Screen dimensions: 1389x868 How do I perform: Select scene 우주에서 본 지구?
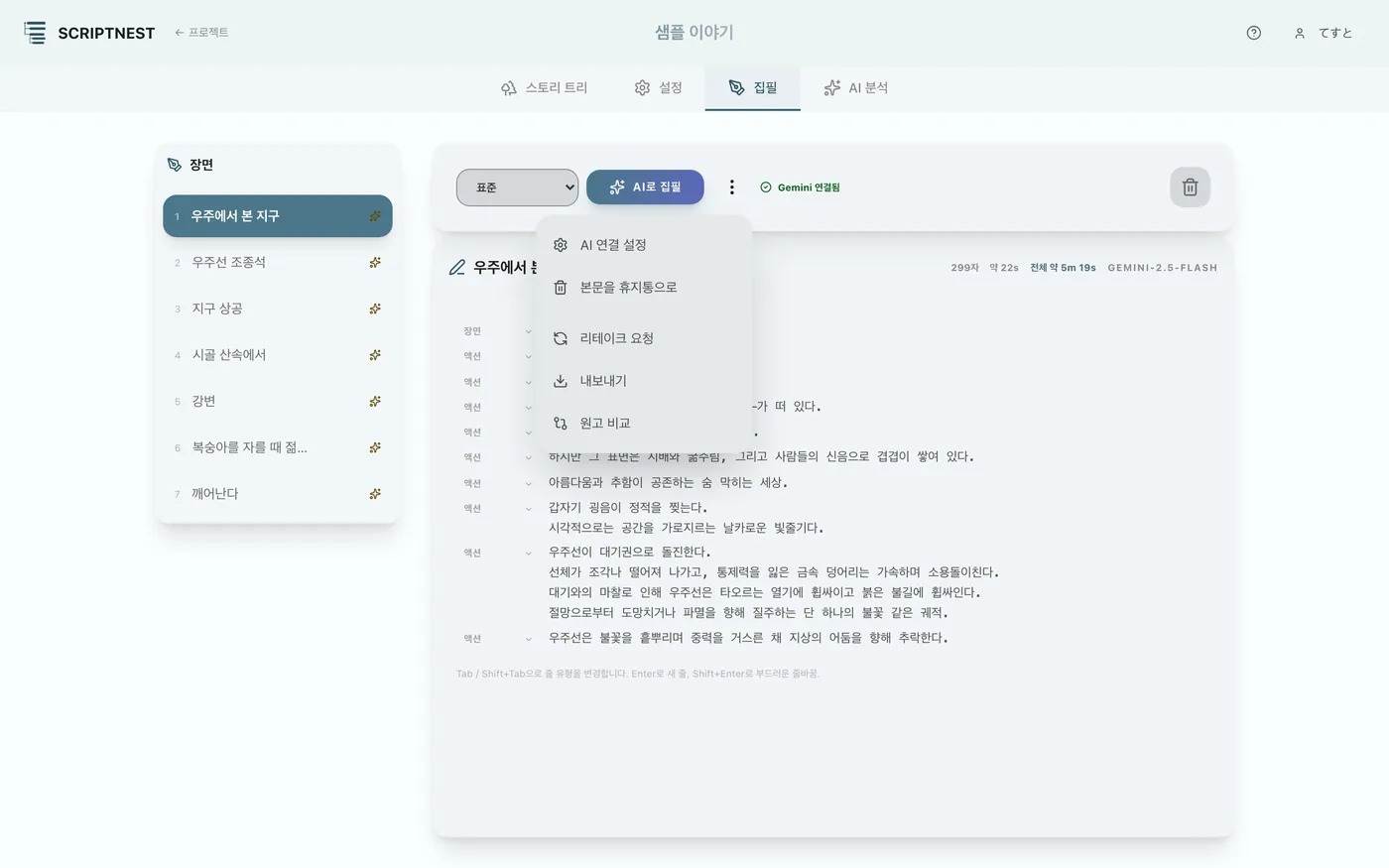coord(278,216)
